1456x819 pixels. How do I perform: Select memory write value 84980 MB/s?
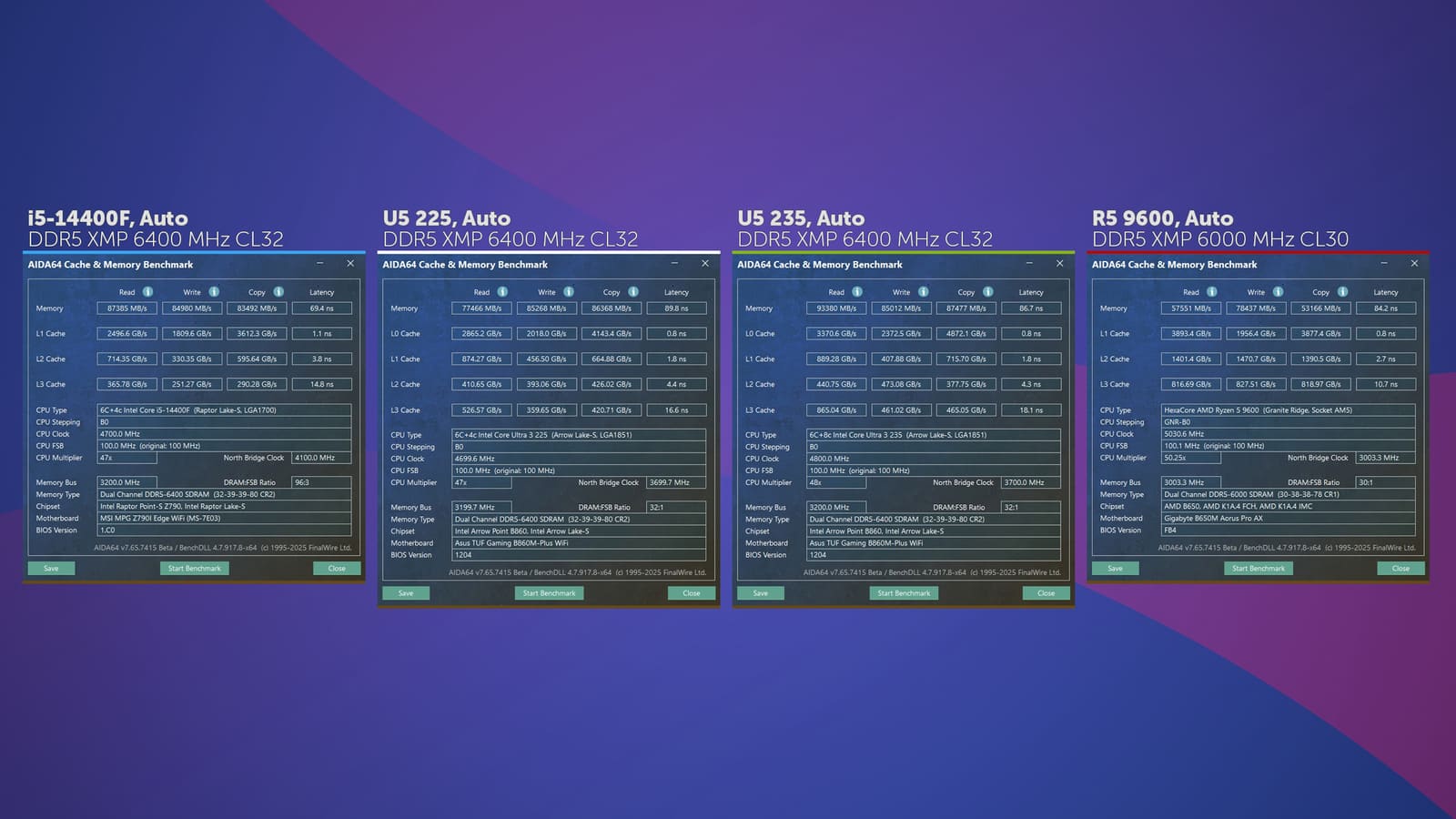click(x=192, y=308)
